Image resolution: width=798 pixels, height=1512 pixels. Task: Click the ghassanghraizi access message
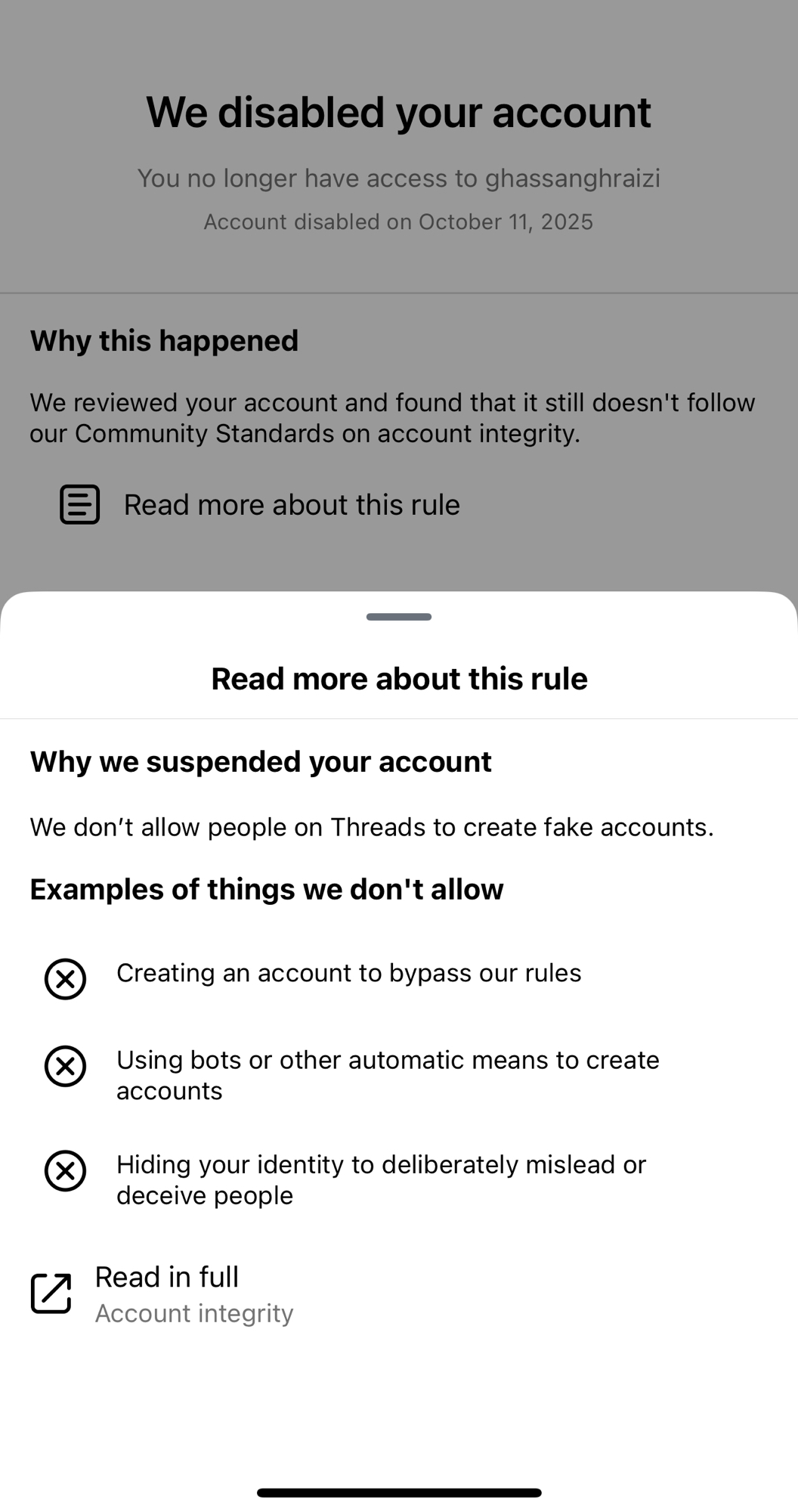(x=398, y=178)
